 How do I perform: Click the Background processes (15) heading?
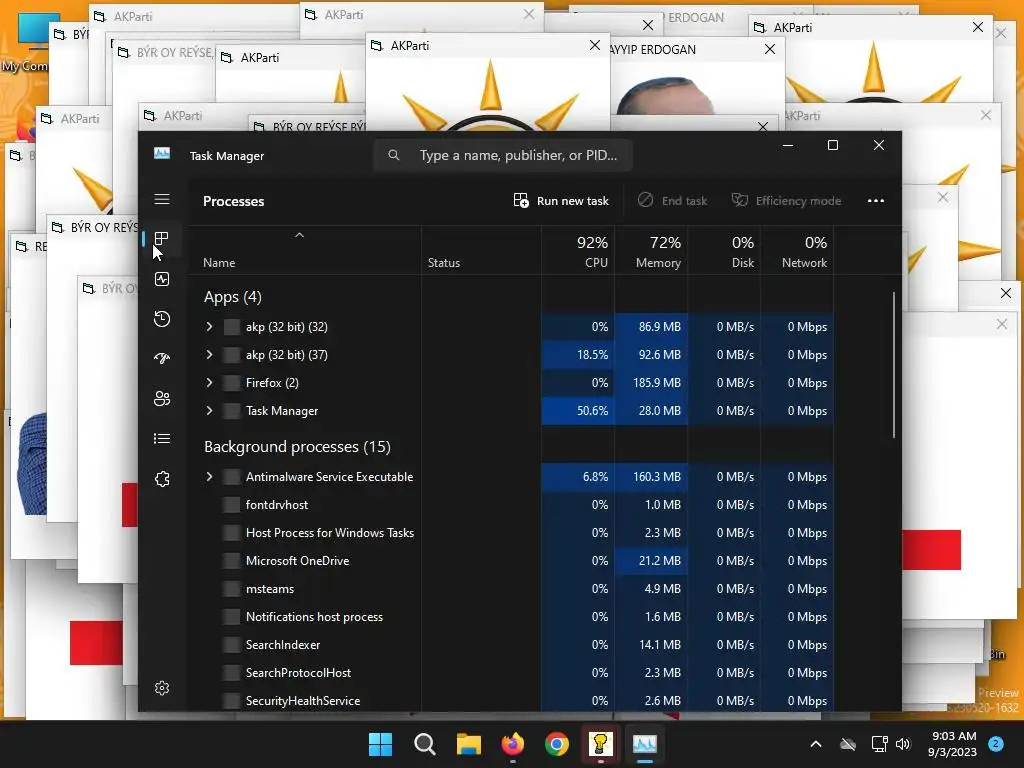point(297,447)
